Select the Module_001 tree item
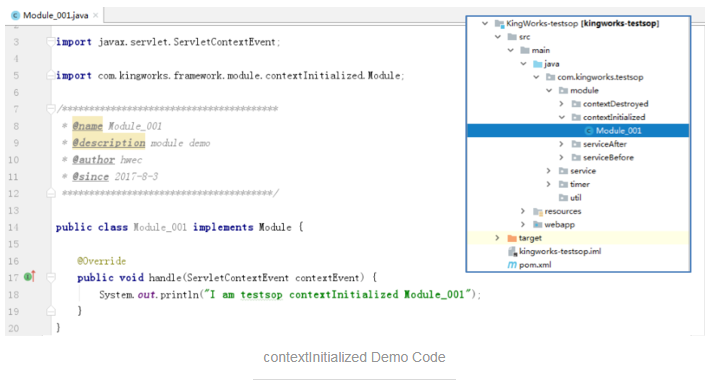This screenshot has width=708, height=386. pos(578,131)
